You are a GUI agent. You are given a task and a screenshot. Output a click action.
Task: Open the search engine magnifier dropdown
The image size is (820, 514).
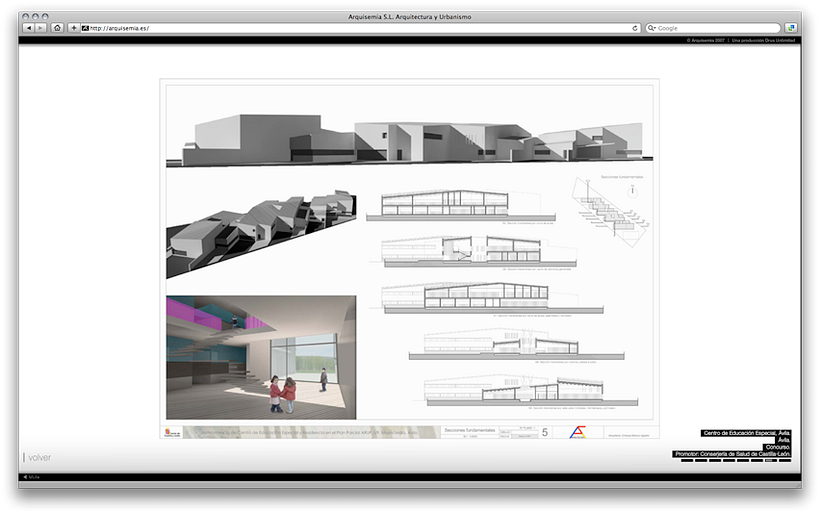pos(652,28)
